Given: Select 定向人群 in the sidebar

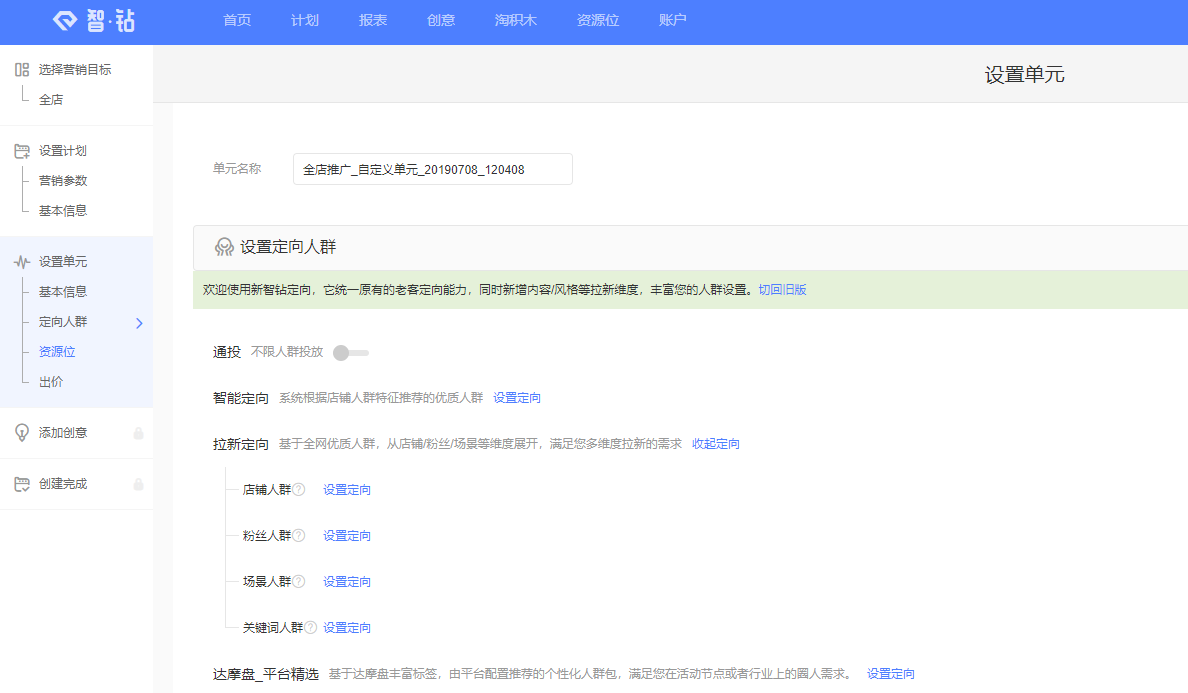Looking at the screenshot, I should (x=63, y=322).
